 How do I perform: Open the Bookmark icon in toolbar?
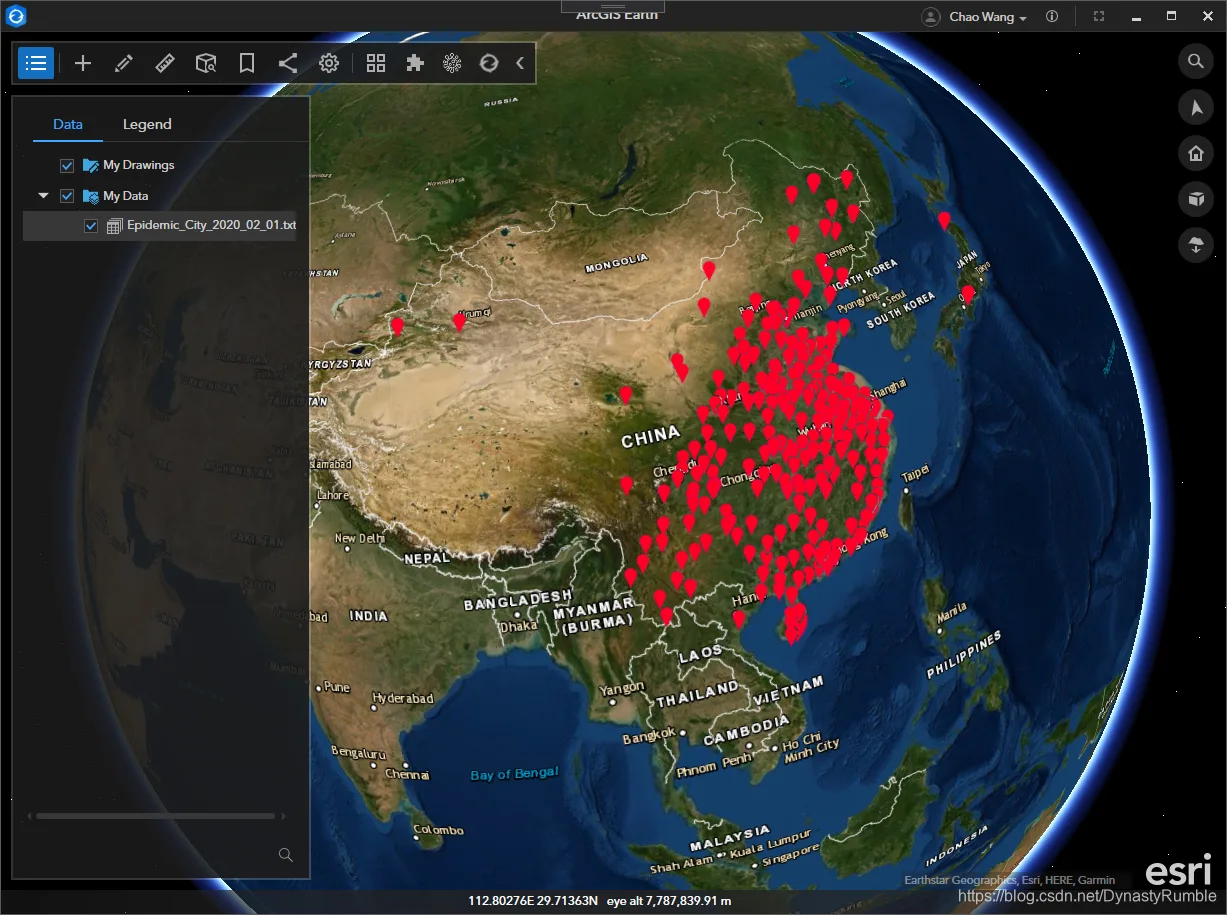tap(247, 63)
